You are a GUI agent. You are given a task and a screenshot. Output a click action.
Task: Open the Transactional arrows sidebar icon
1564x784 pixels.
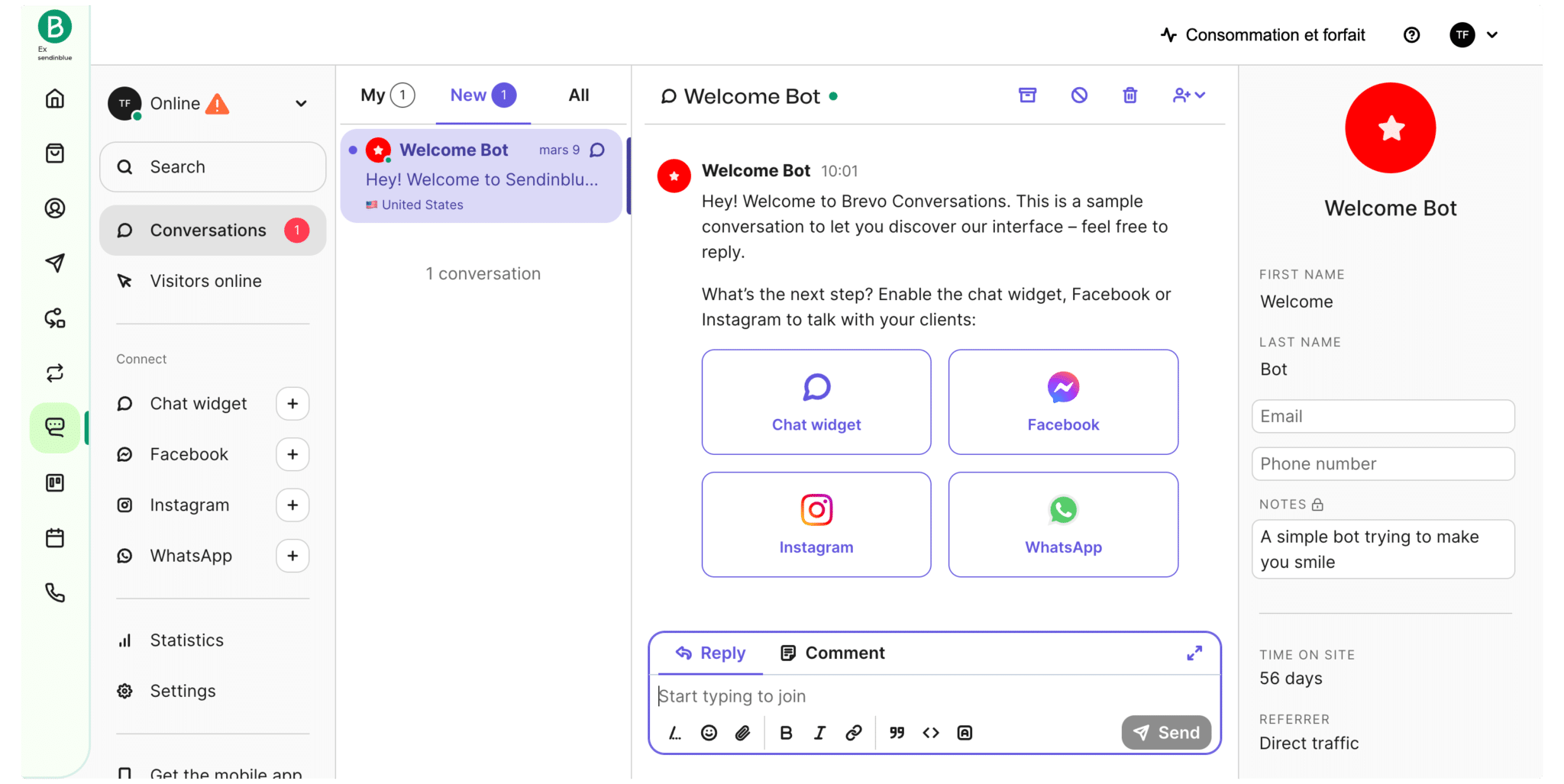[x=55, y=373]
